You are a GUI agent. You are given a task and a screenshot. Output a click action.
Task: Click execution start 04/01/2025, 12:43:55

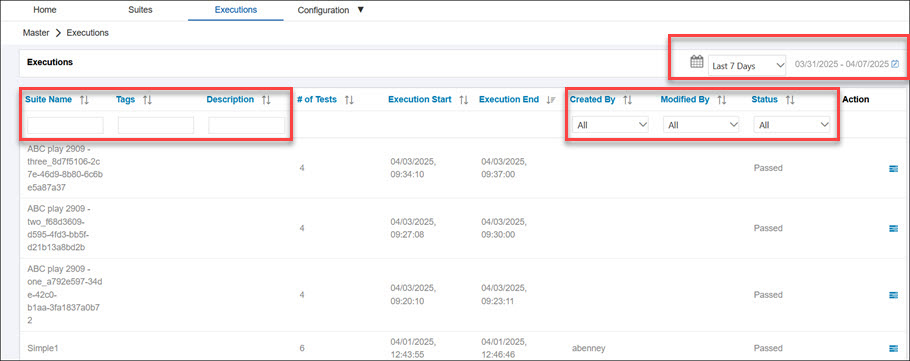413,348
